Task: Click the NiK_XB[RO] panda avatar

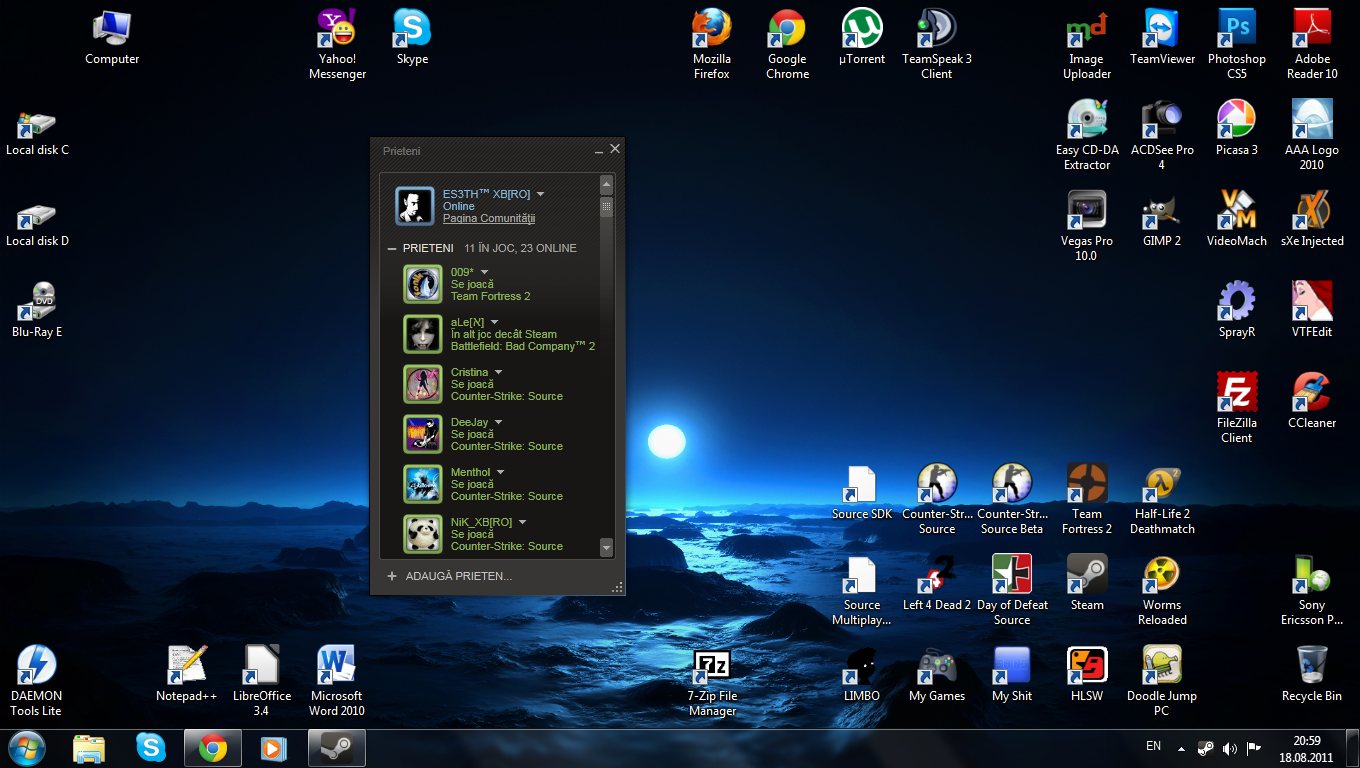Action: 422,534
